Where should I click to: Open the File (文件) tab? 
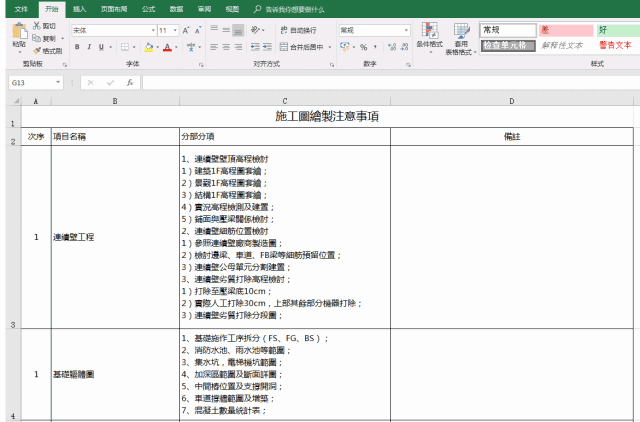[21, 9]
